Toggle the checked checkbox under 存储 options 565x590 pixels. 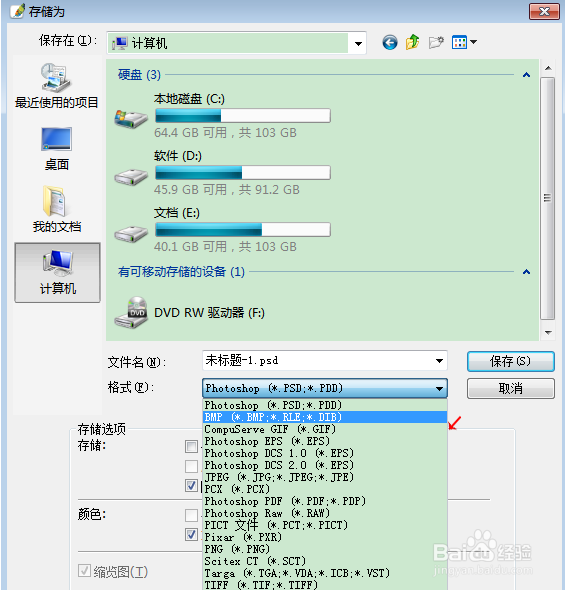[191, 486]
